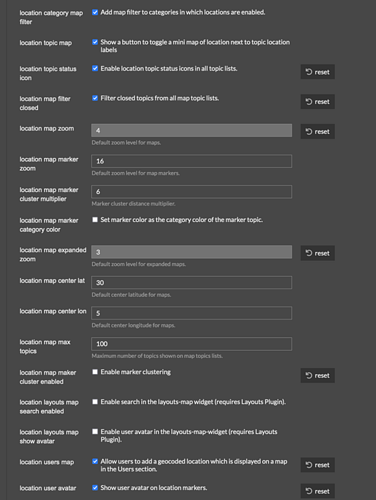Image resolution: width=376 pixels, height=500 pixels.
Task: Edit location map max topics field
Action: tap(192, 344)
